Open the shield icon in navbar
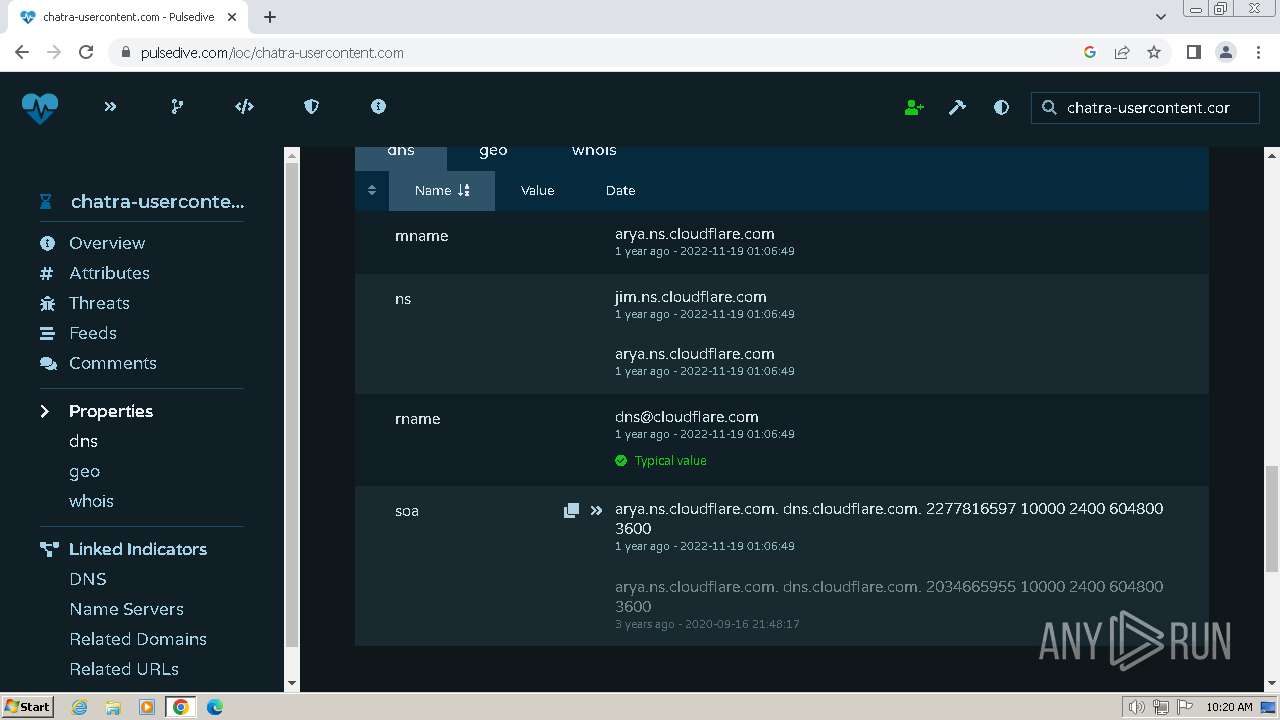This screenshot has width=1280, height=720. pyautogui.click(x=311, y=106)
